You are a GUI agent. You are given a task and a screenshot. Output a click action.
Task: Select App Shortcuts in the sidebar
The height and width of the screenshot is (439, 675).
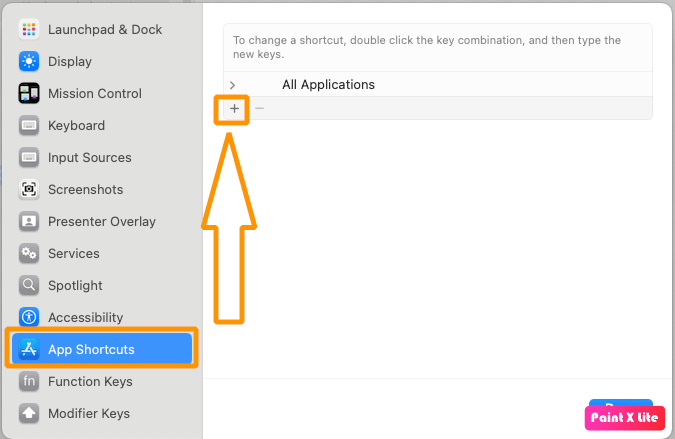pos(91,349)
